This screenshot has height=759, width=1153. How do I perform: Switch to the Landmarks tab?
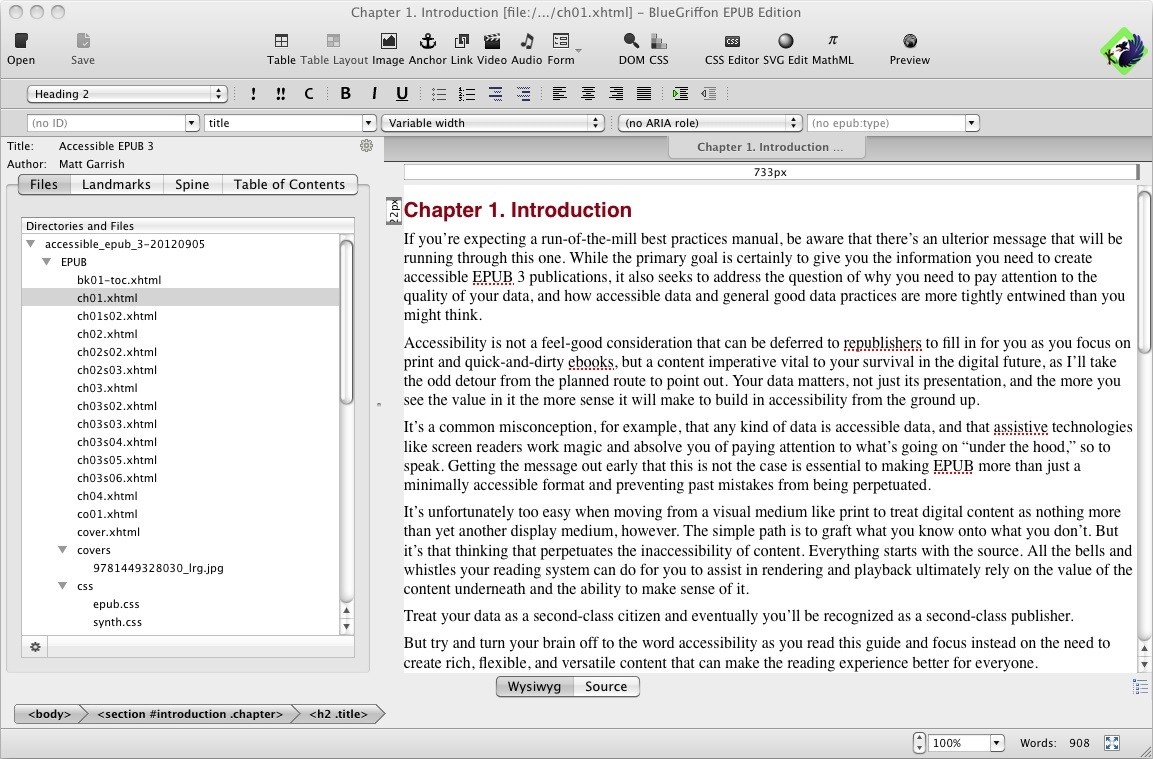(x=116, y=185)
